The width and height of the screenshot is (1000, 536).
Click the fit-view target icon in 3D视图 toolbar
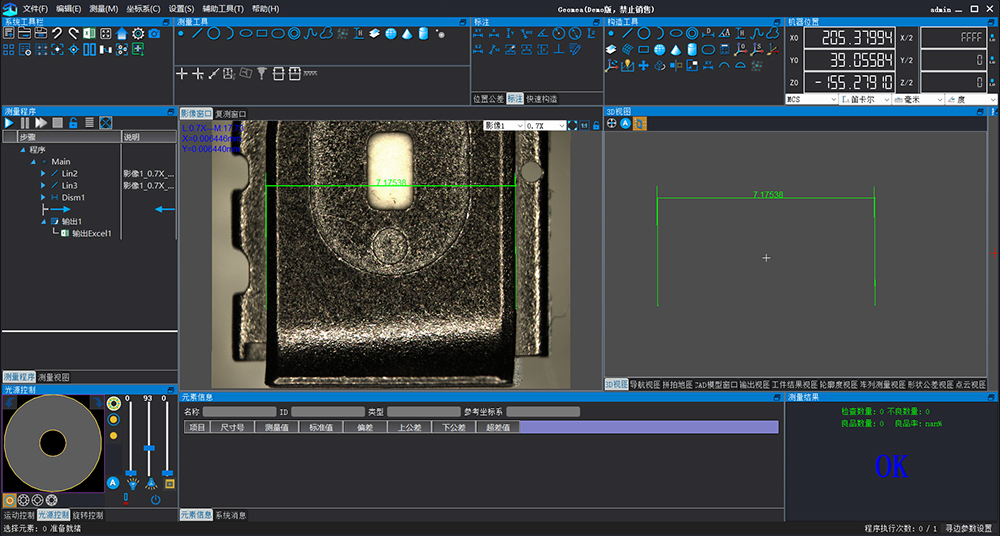612,124
